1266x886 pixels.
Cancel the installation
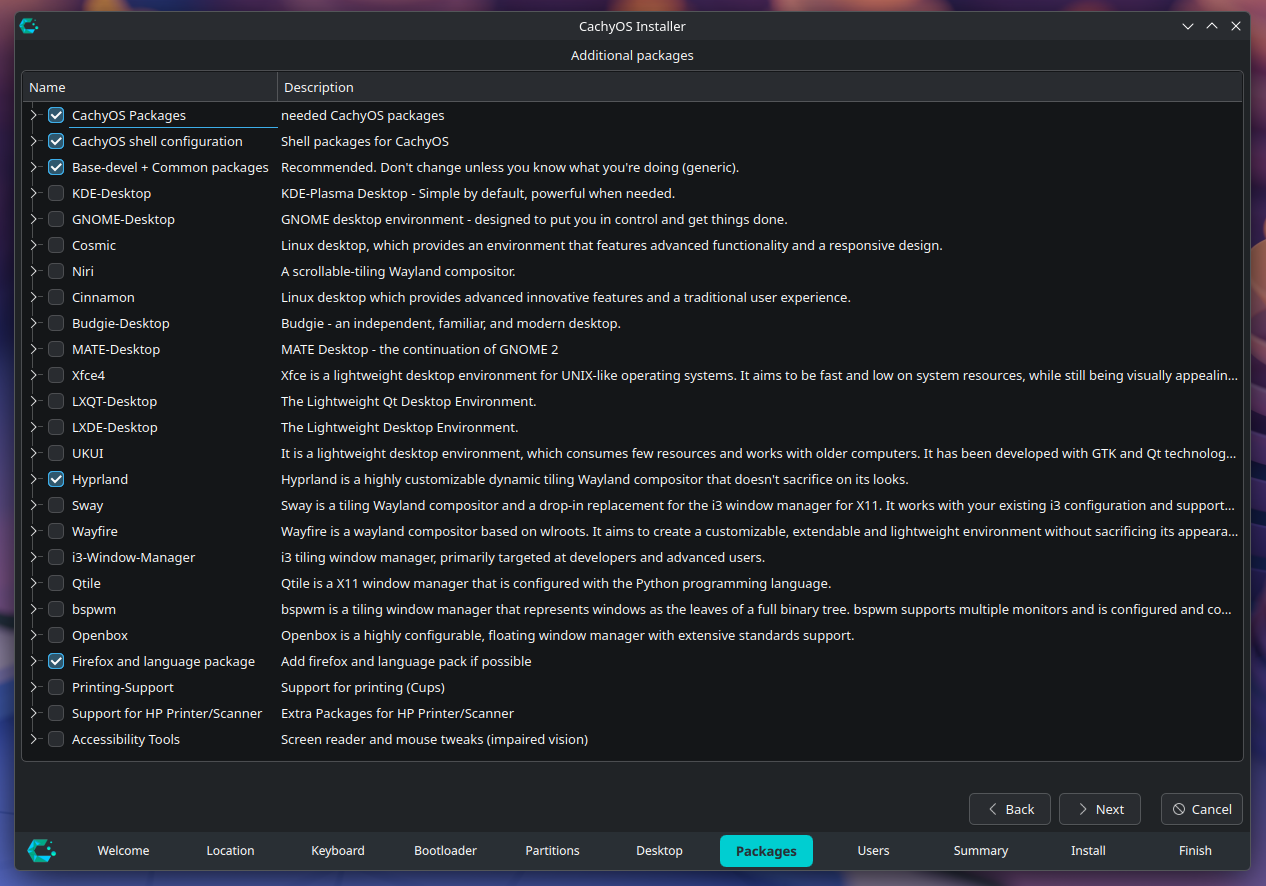click(1201, 809)
